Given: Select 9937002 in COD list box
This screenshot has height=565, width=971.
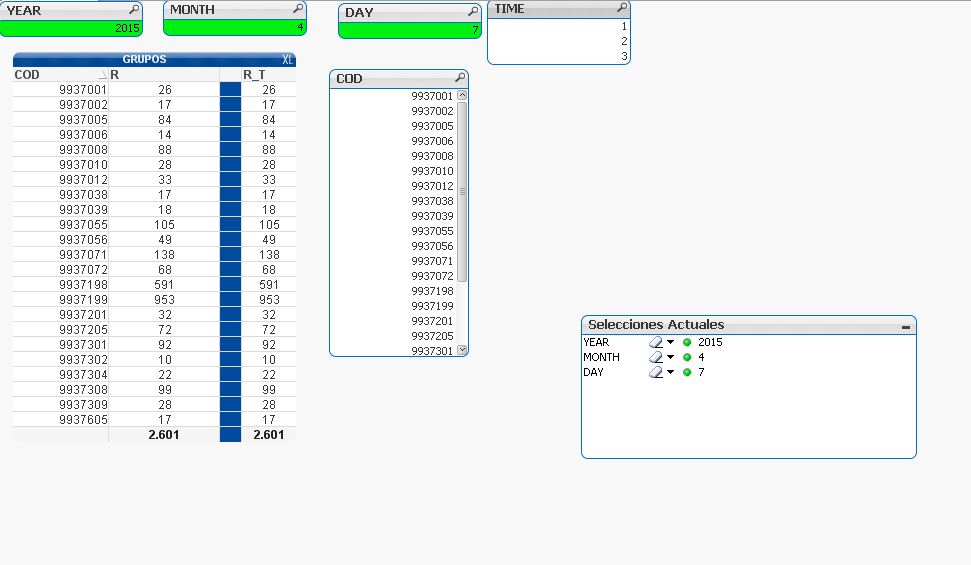Looking at the screenshot, I should [x=394, y=111].
